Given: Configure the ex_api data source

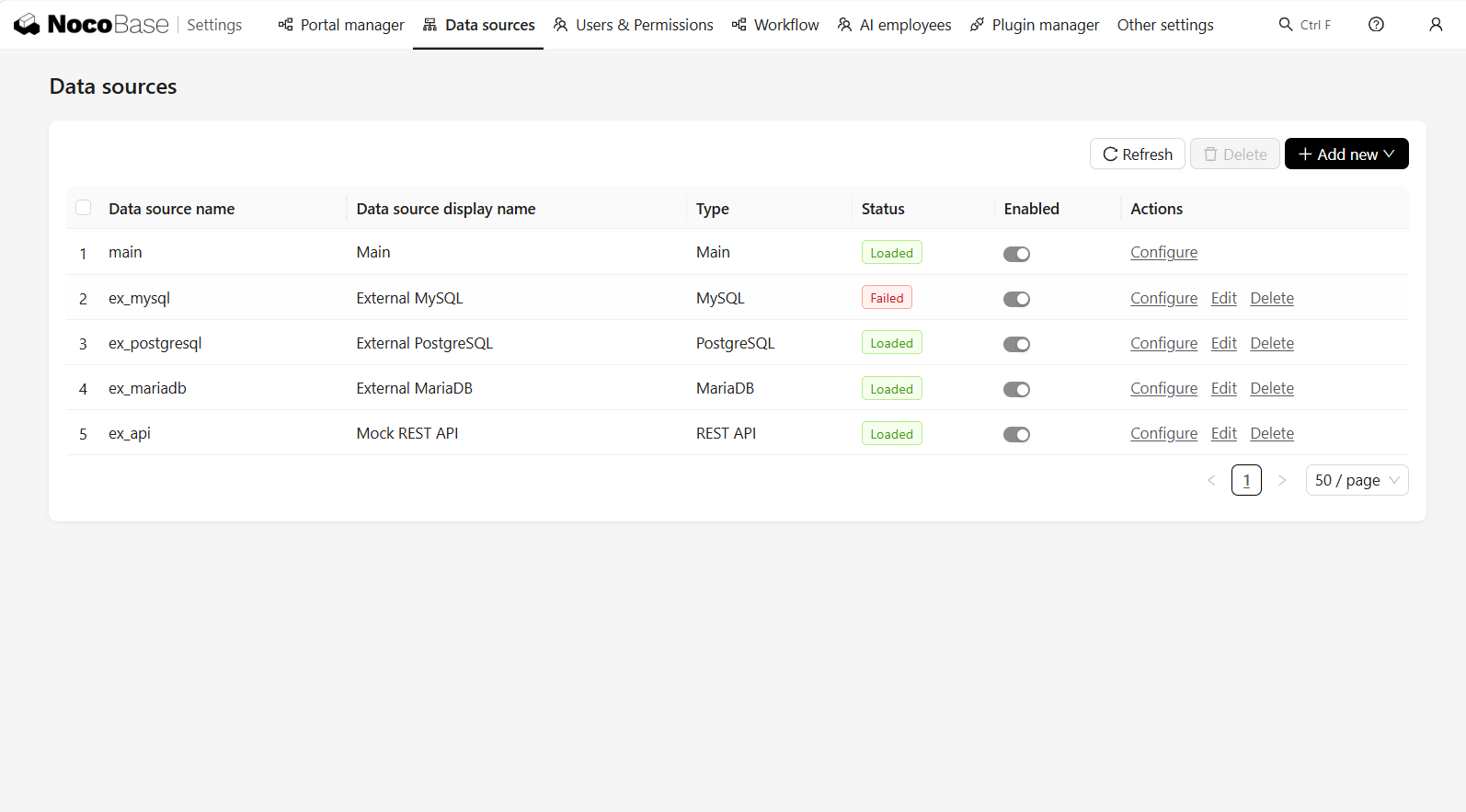Looking at the screenshot, I should tap(1163, 433).
